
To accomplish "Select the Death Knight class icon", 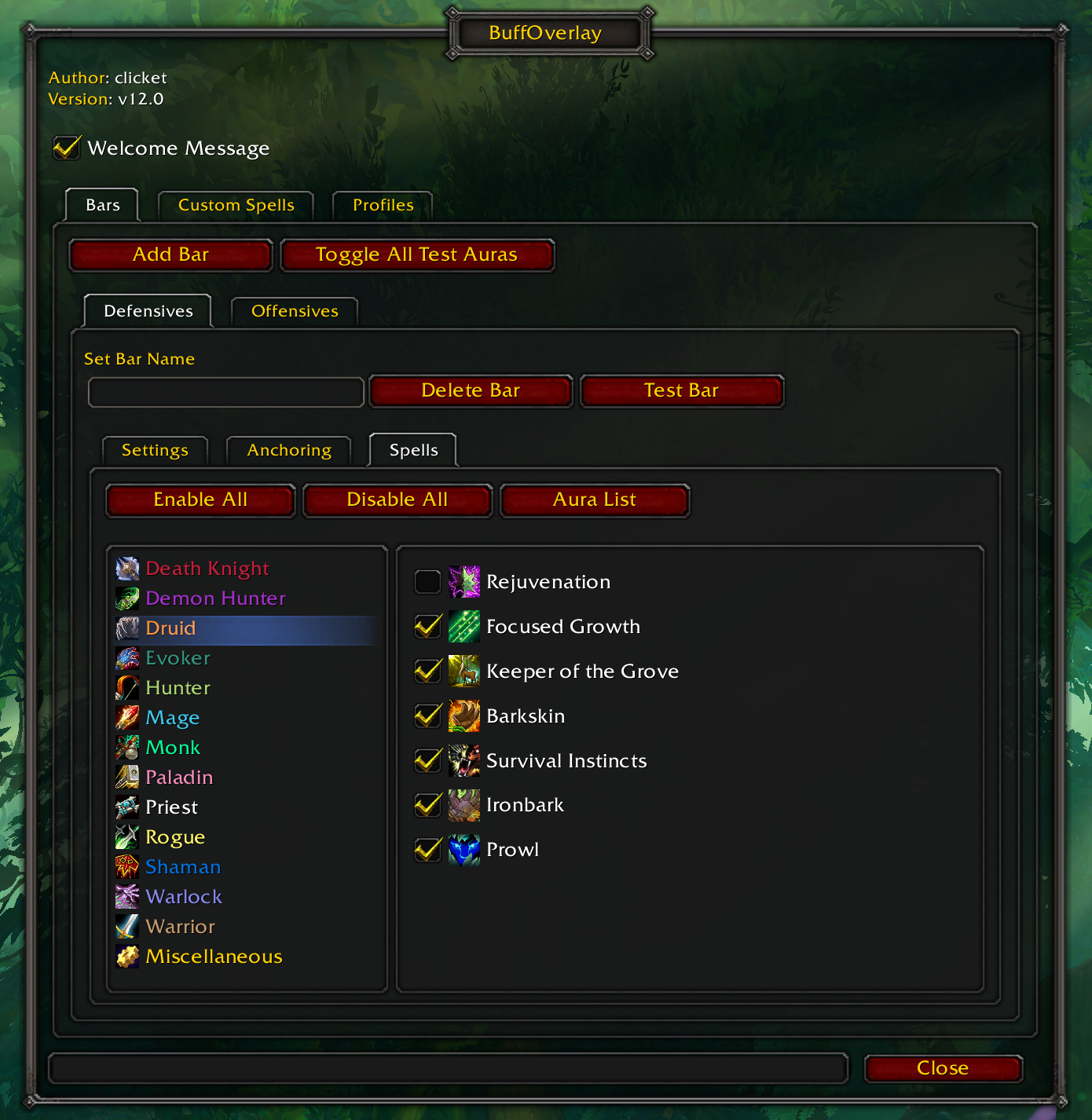I will click(127, 569).
